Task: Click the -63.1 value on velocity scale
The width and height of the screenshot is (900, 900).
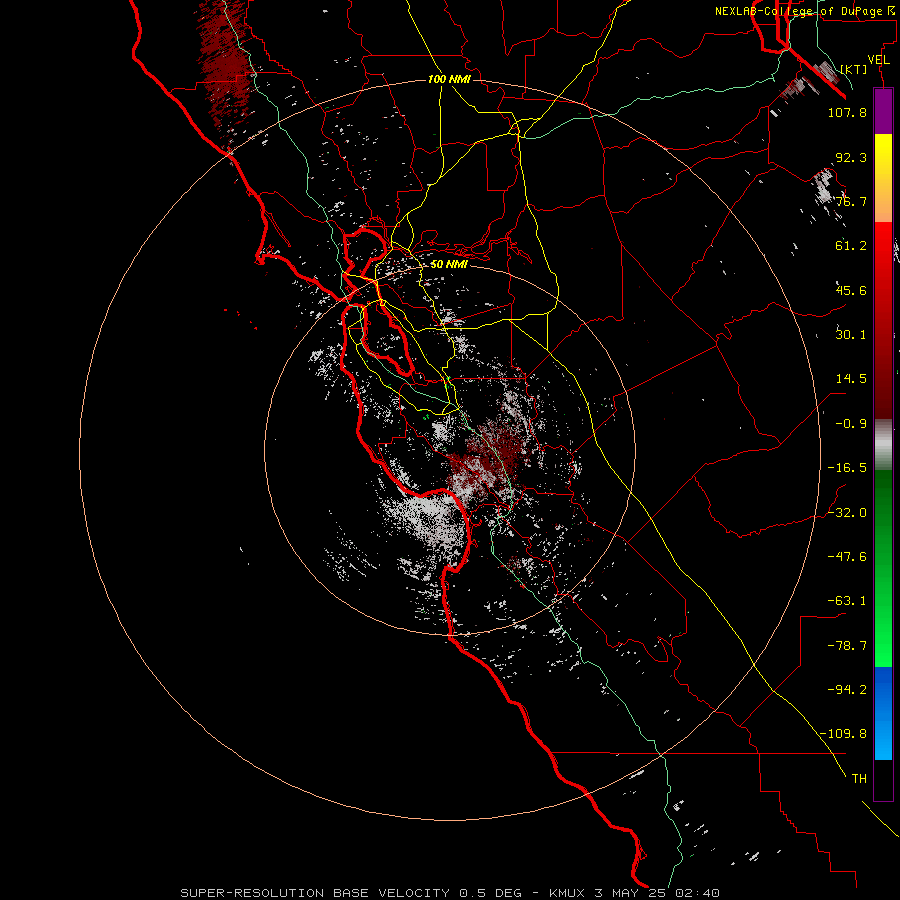Action: point(847,601)
